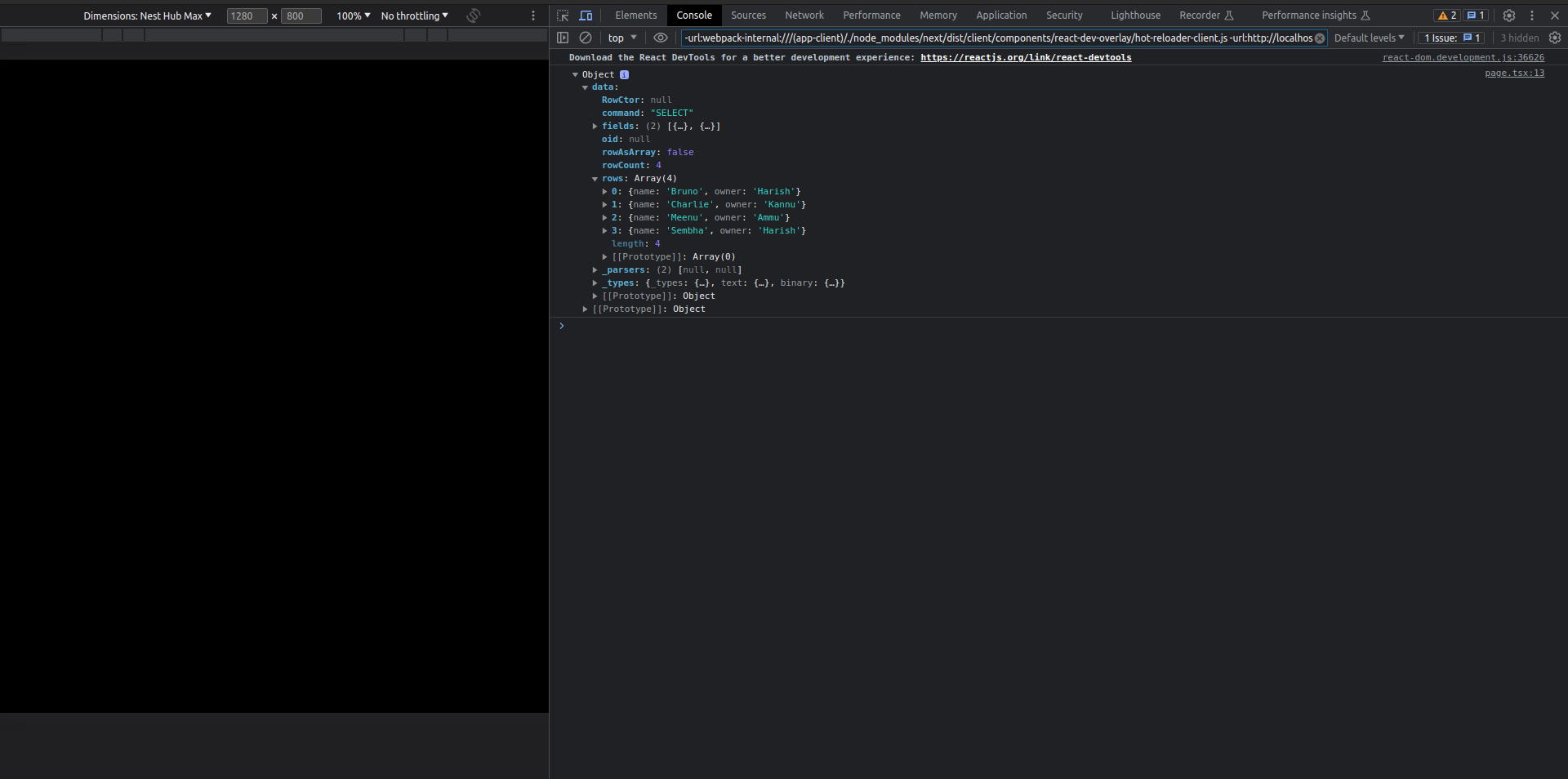Expand row 1 with name Charlie
The image size is (1568, 779).
click(x=604, y=205)
